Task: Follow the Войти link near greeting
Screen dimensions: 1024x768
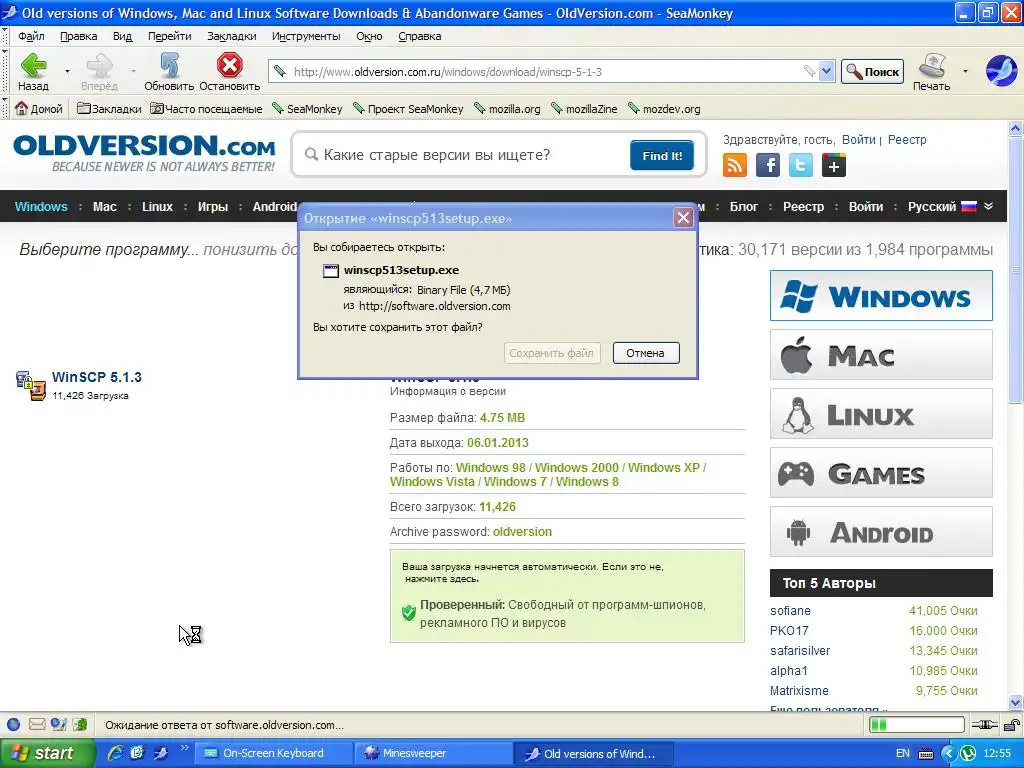Action: click(x=858, y=139)
